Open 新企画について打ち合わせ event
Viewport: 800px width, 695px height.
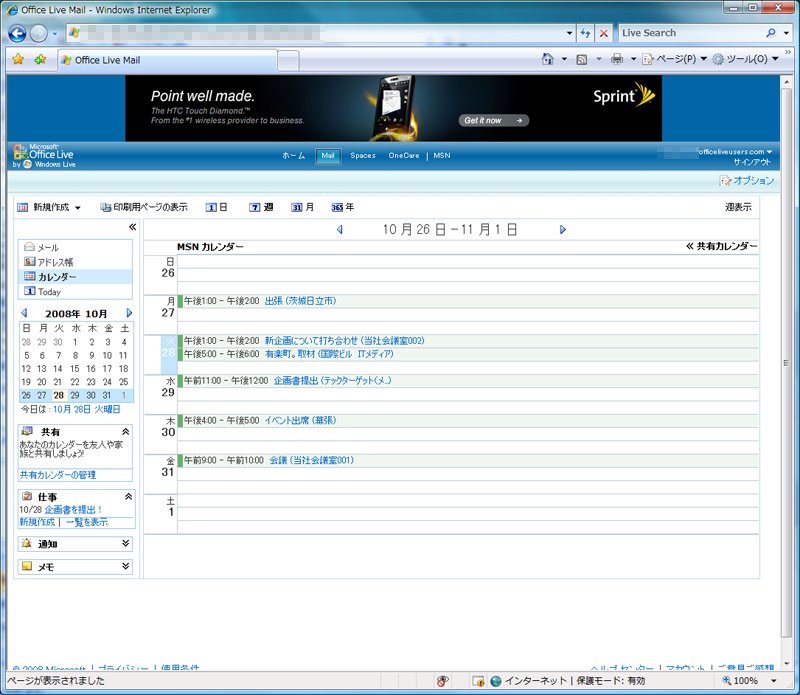344,341
